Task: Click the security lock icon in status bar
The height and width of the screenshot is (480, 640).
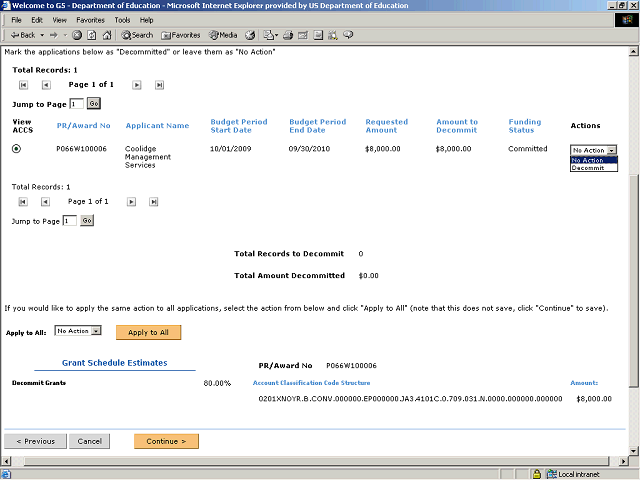Action: (537, 474)
